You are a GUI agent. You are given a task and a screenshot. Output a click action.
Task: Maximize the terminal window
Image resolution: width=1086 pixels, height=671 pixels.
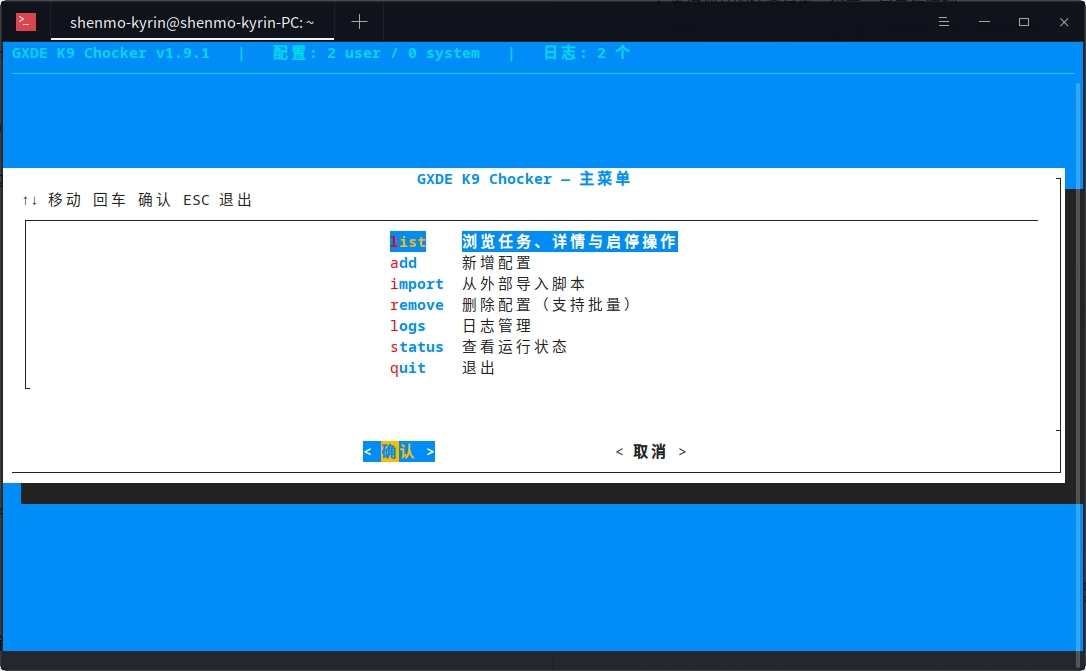point(1024,22)
